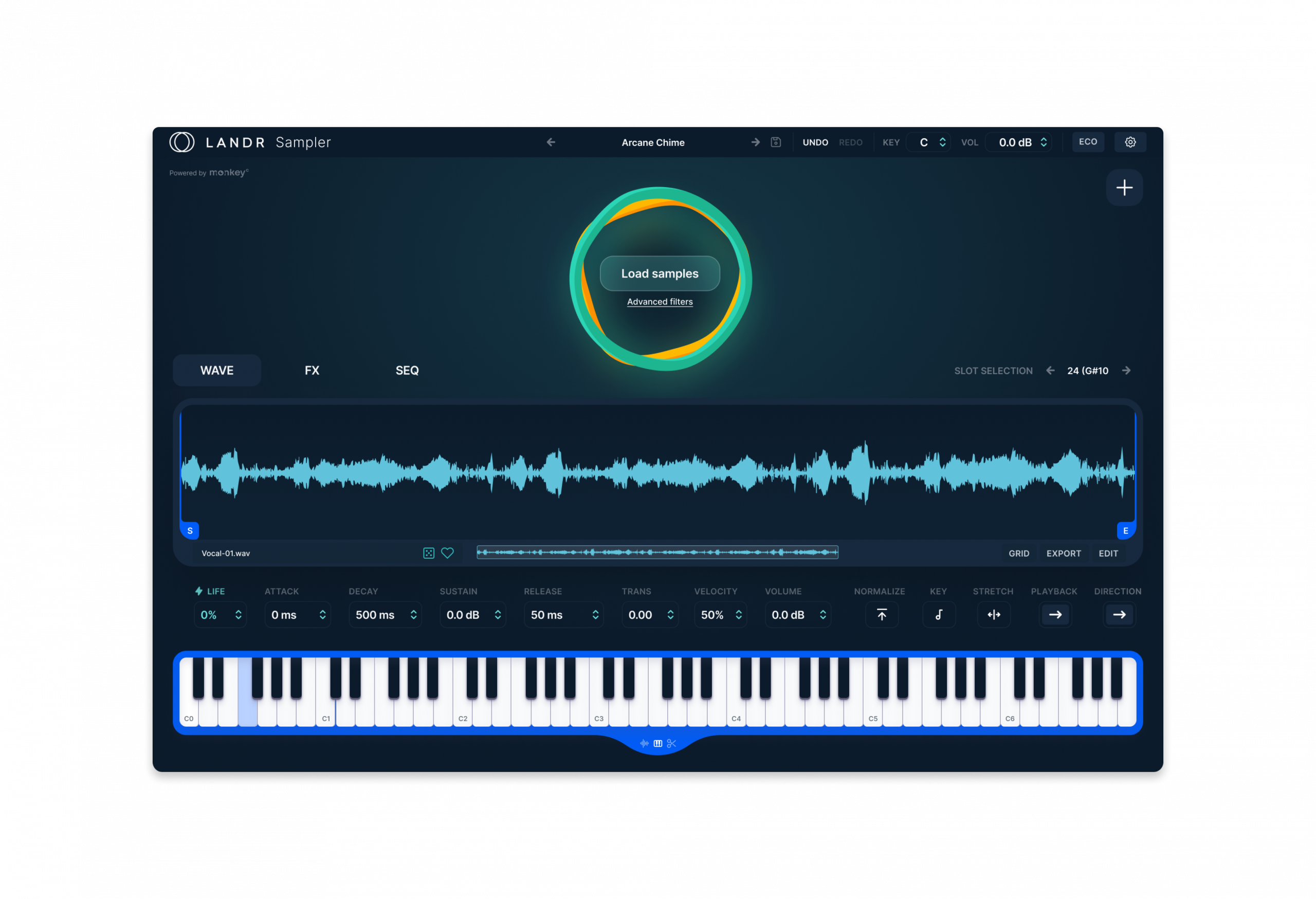Click the Key note icon

[x=938, y=615]
